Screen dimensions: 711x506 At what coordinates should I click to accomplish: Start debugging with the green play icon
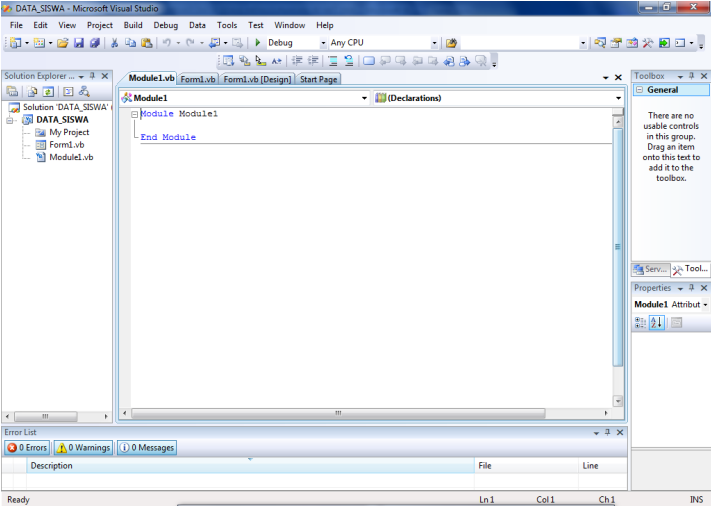(x=258, y=43)
